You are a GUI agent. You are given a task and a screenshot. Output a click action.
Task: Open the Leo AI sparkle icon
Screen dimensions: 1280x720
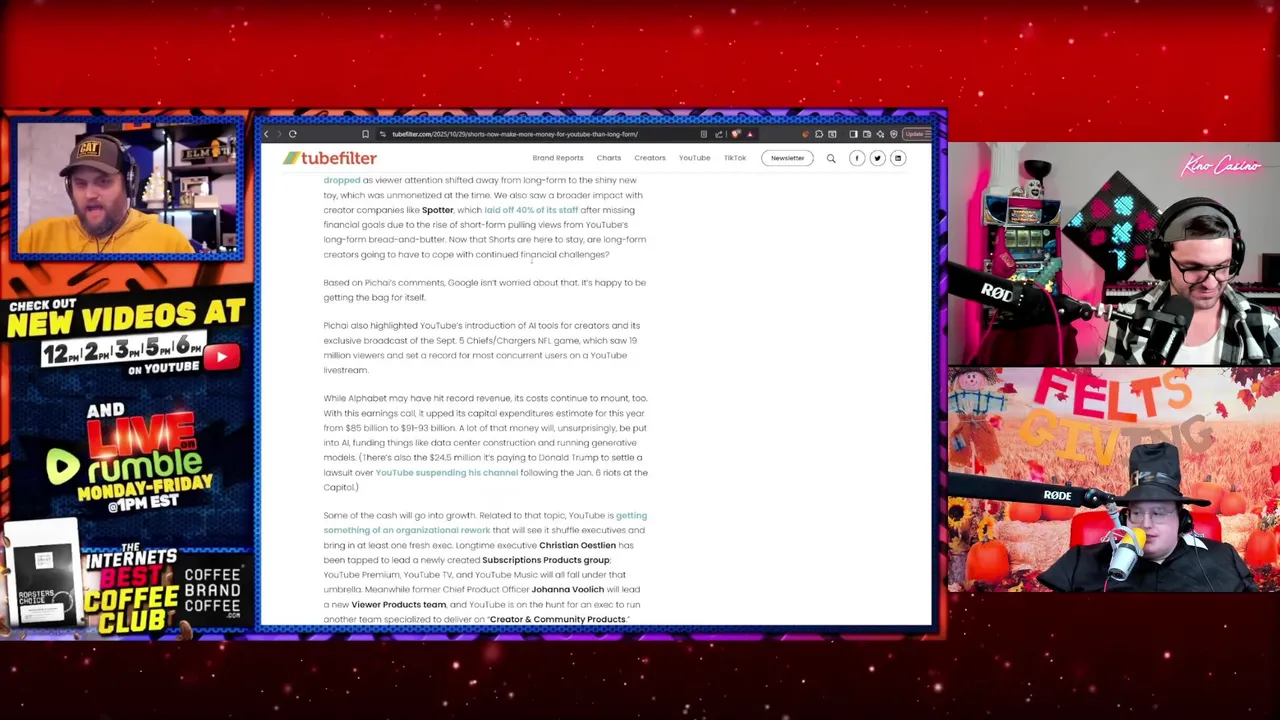(880, 134)
